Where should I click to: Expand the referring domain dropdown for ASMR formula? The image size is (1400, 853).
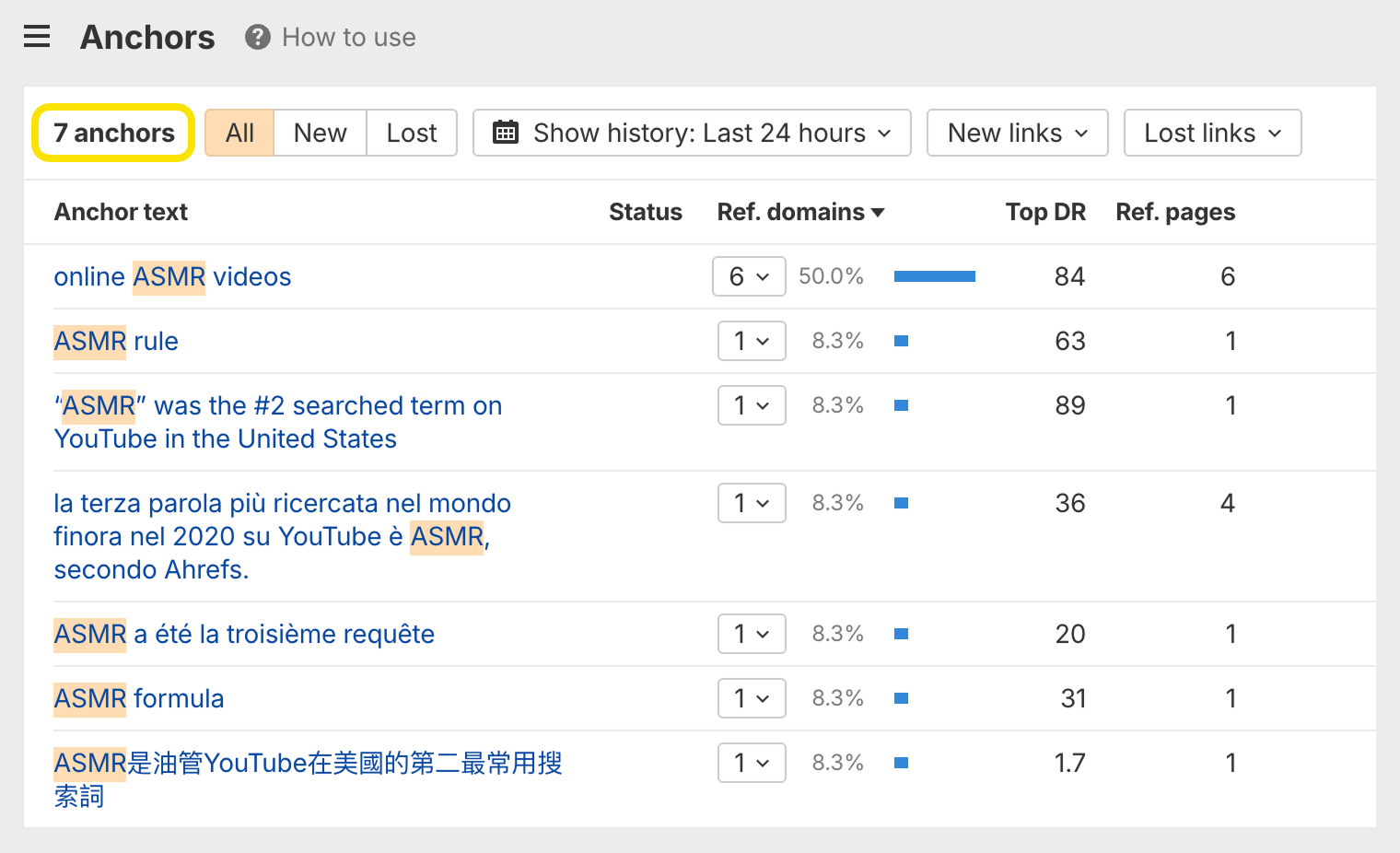click(x=752, y=698)
